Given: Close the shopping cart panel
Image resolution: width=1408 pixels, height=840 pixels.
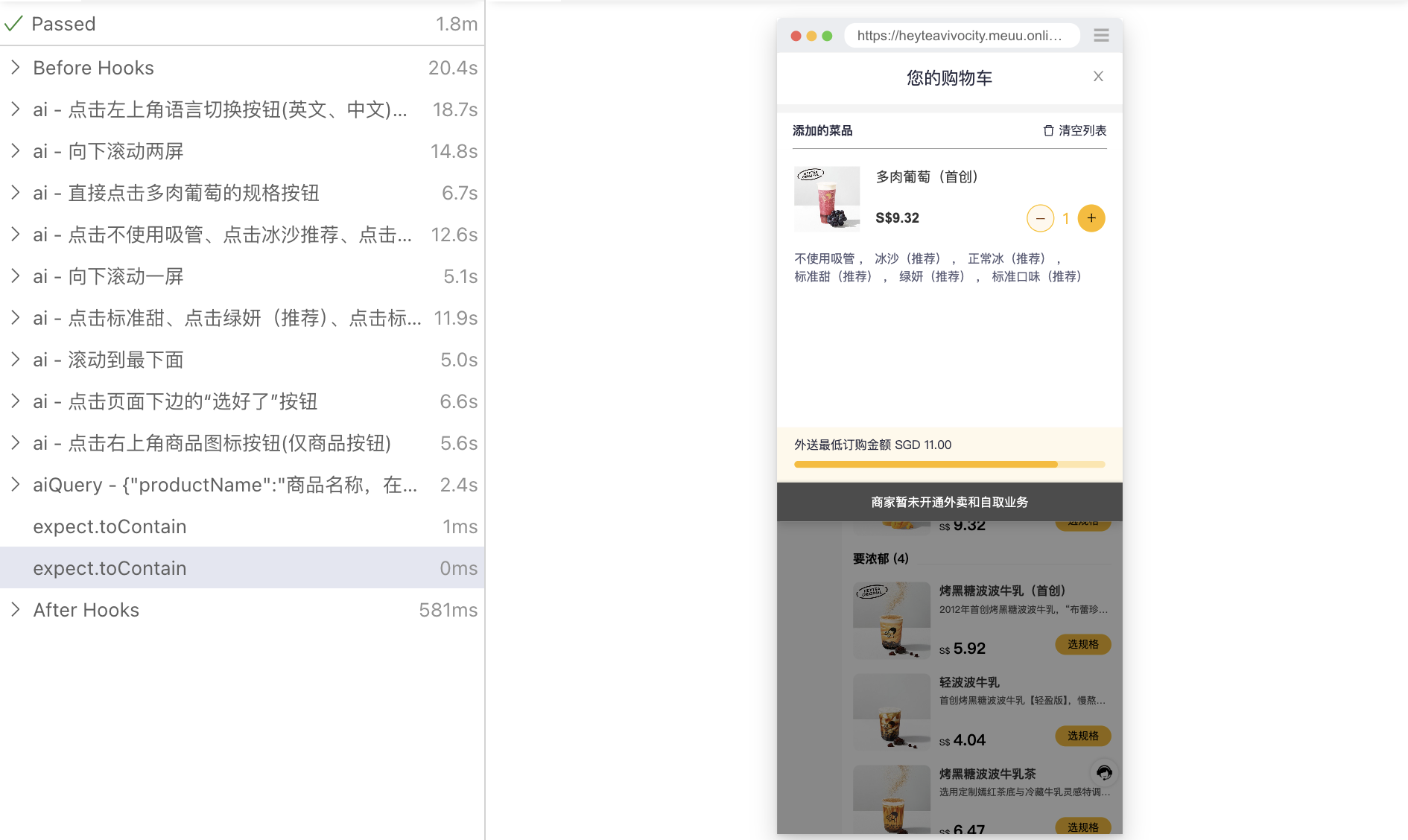Looking at the screenshot, I should [1097, 77].
